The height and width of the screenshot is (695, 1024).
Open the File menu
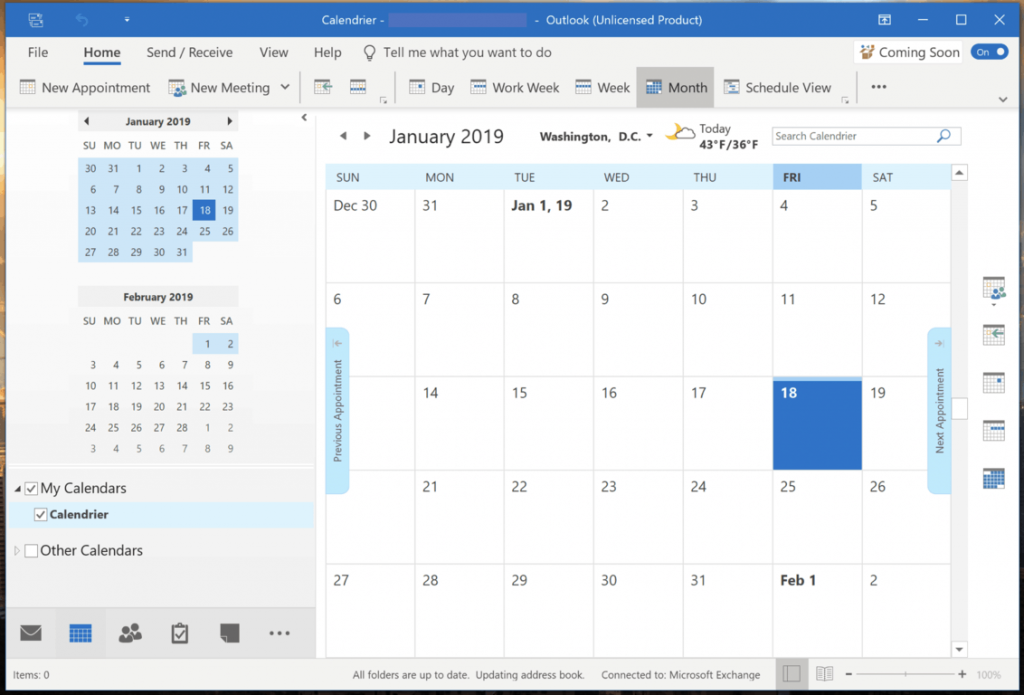coord(38,53)
